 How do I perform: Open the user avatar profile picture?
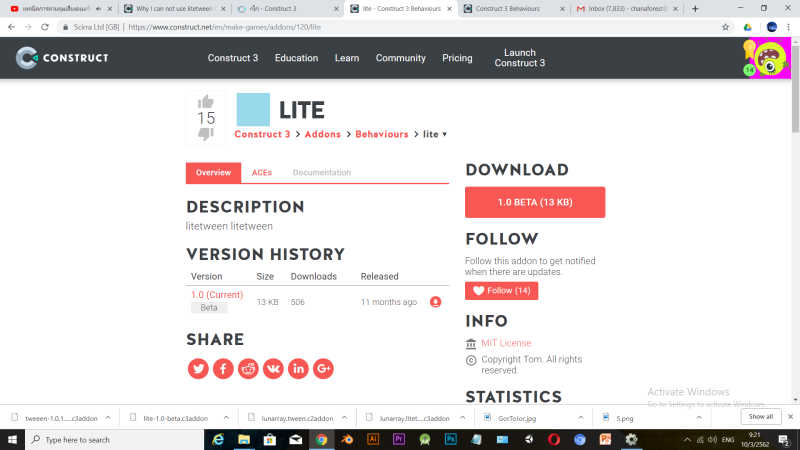click(x=771, y=58)
